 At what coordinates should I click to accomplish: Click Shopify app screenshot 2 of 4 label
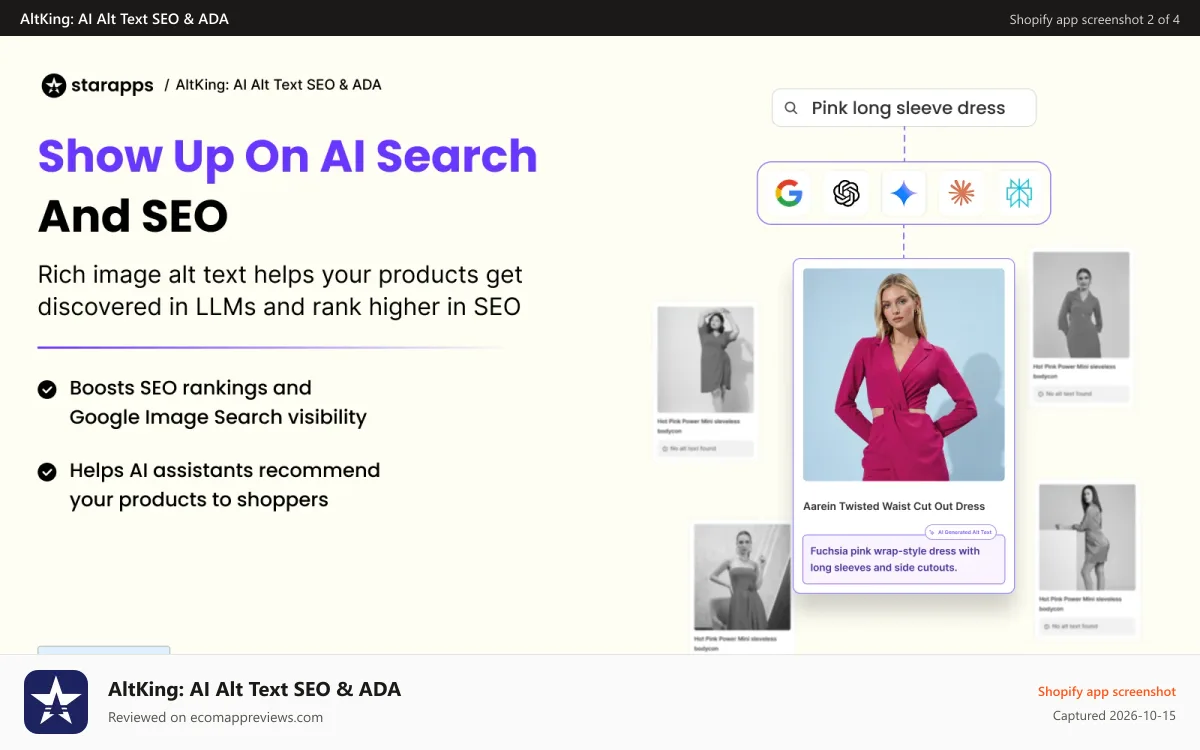point(1095,19)
